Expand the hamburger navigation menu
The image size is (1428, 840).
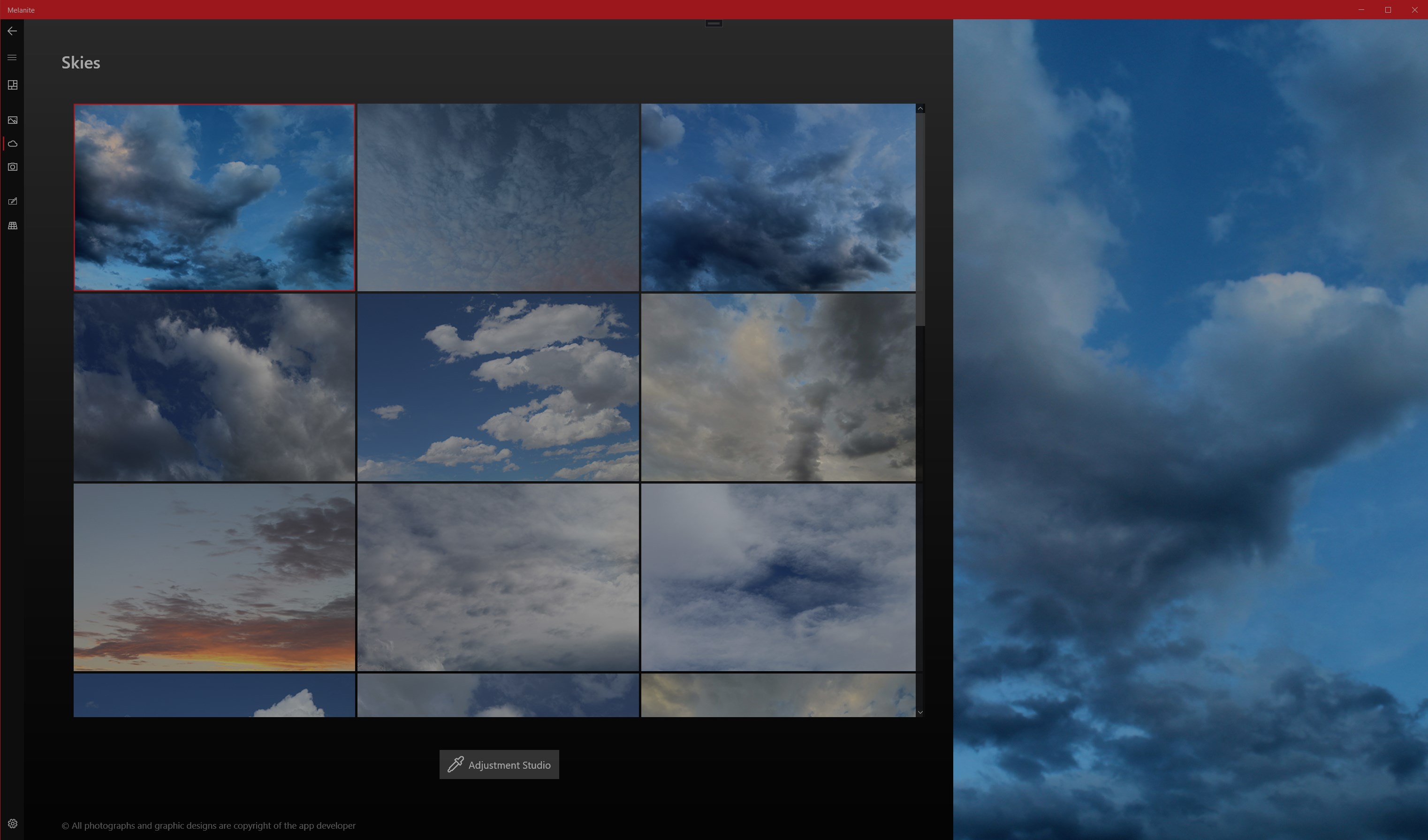tap(12, 57)
